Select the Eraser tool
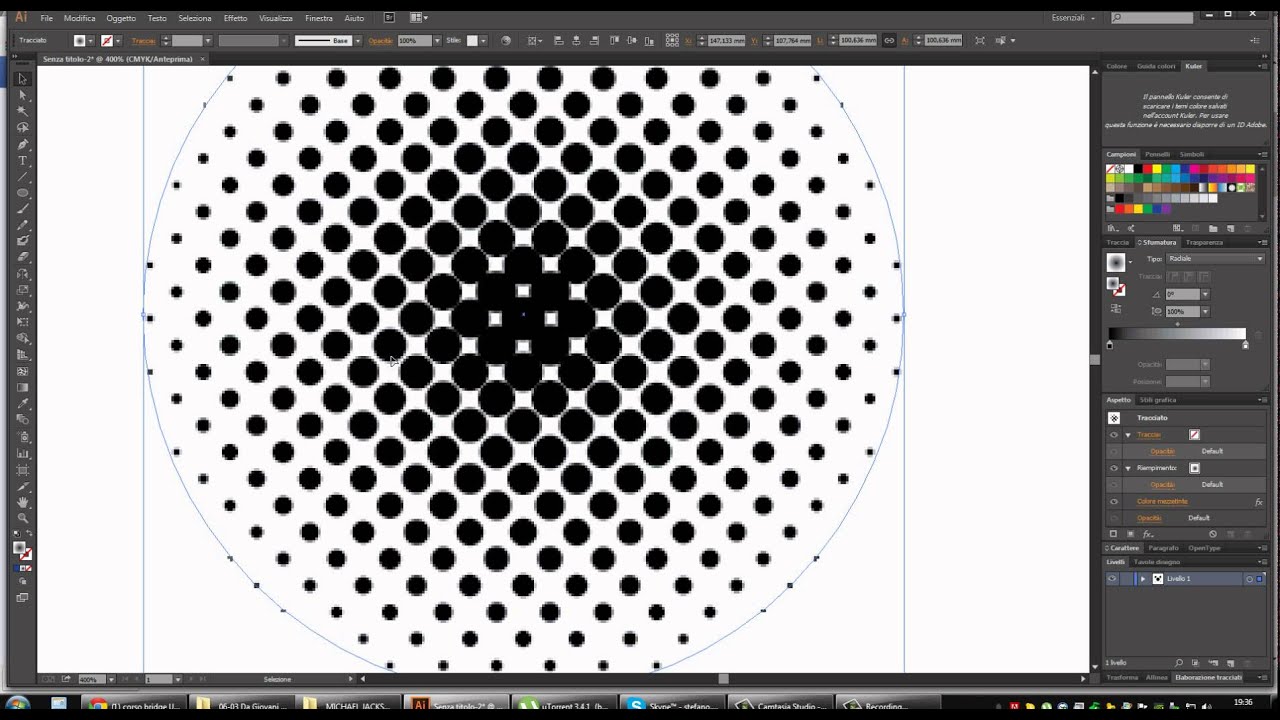The width and height of the screenshot is (1280, 720). click(x=23, y=257)
